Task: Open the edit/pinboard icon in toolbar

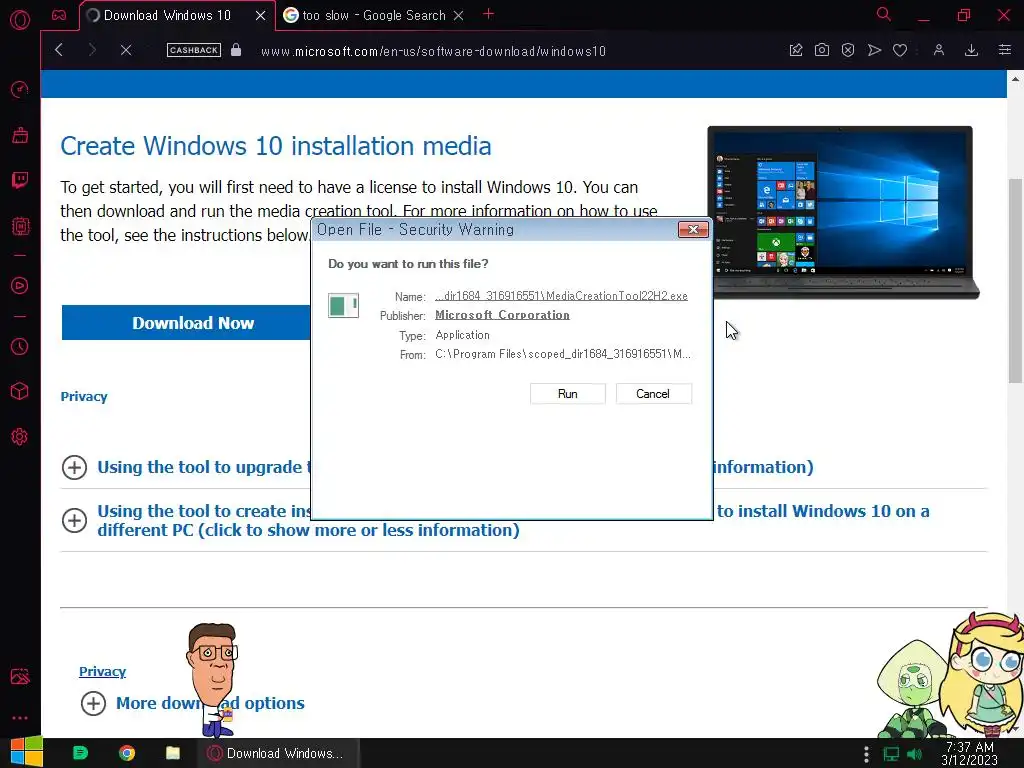Action: pyautogui.click(x=795, y=50)
